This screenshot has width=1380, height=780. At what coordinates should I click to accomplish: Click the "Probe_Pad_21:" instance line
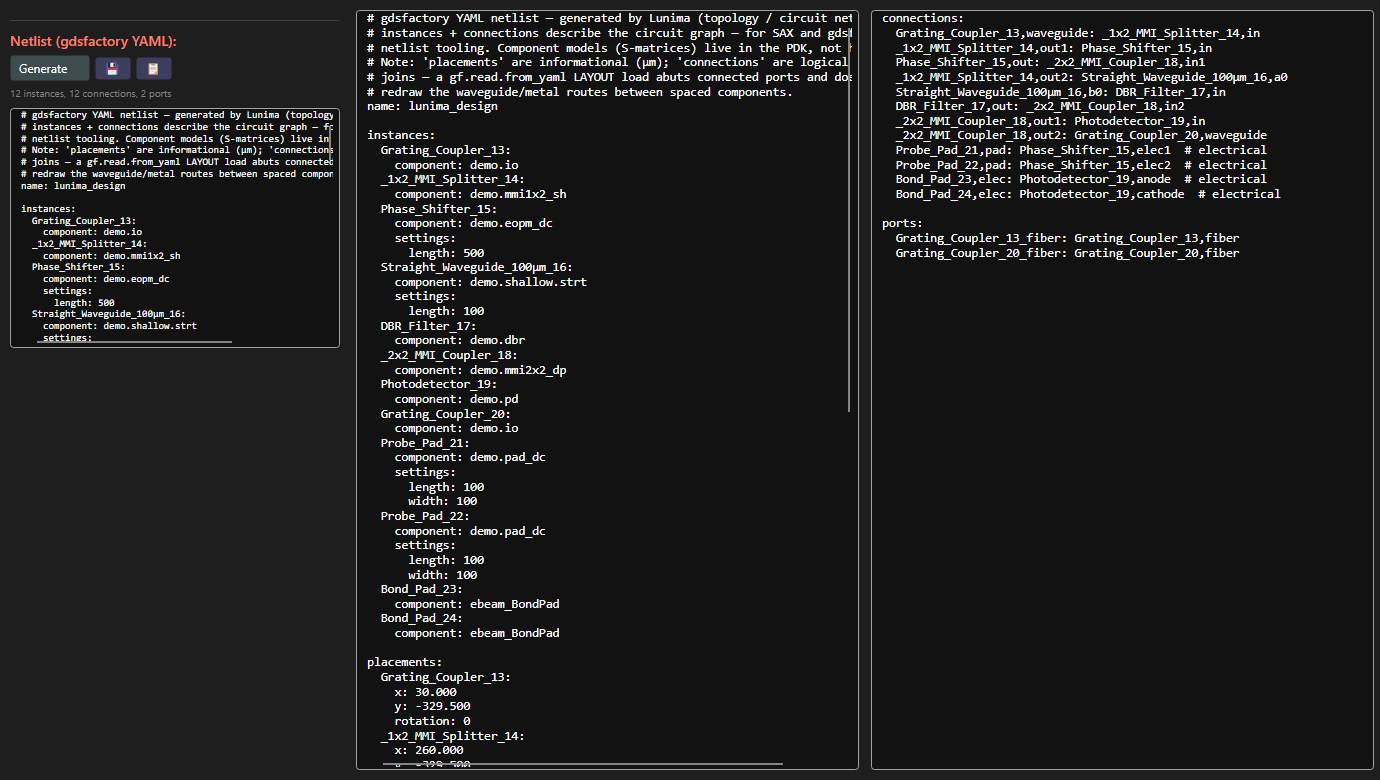(425, 443)
